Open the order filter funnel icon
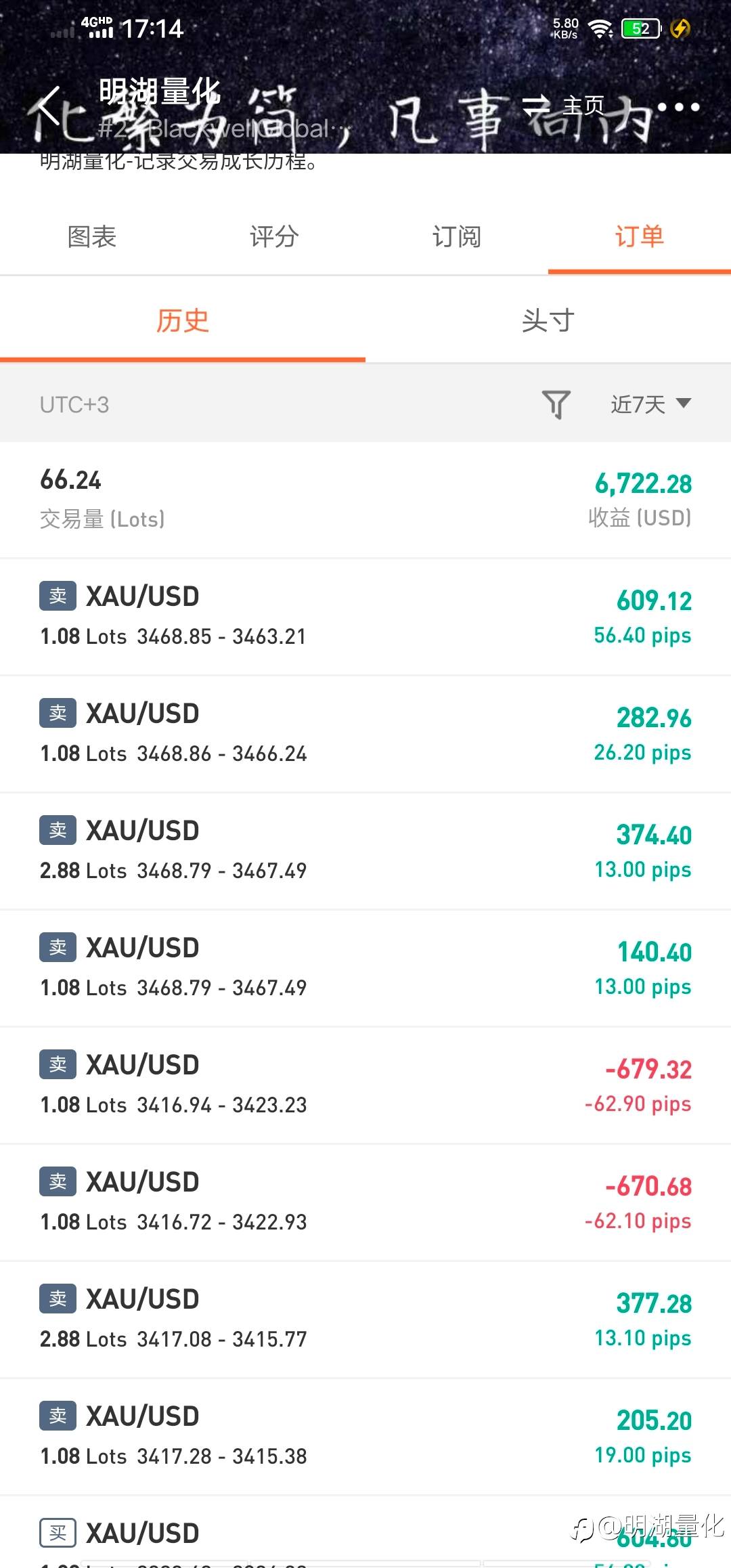The width and height of the screenshot is (731, 1568). tap(556, 404)
